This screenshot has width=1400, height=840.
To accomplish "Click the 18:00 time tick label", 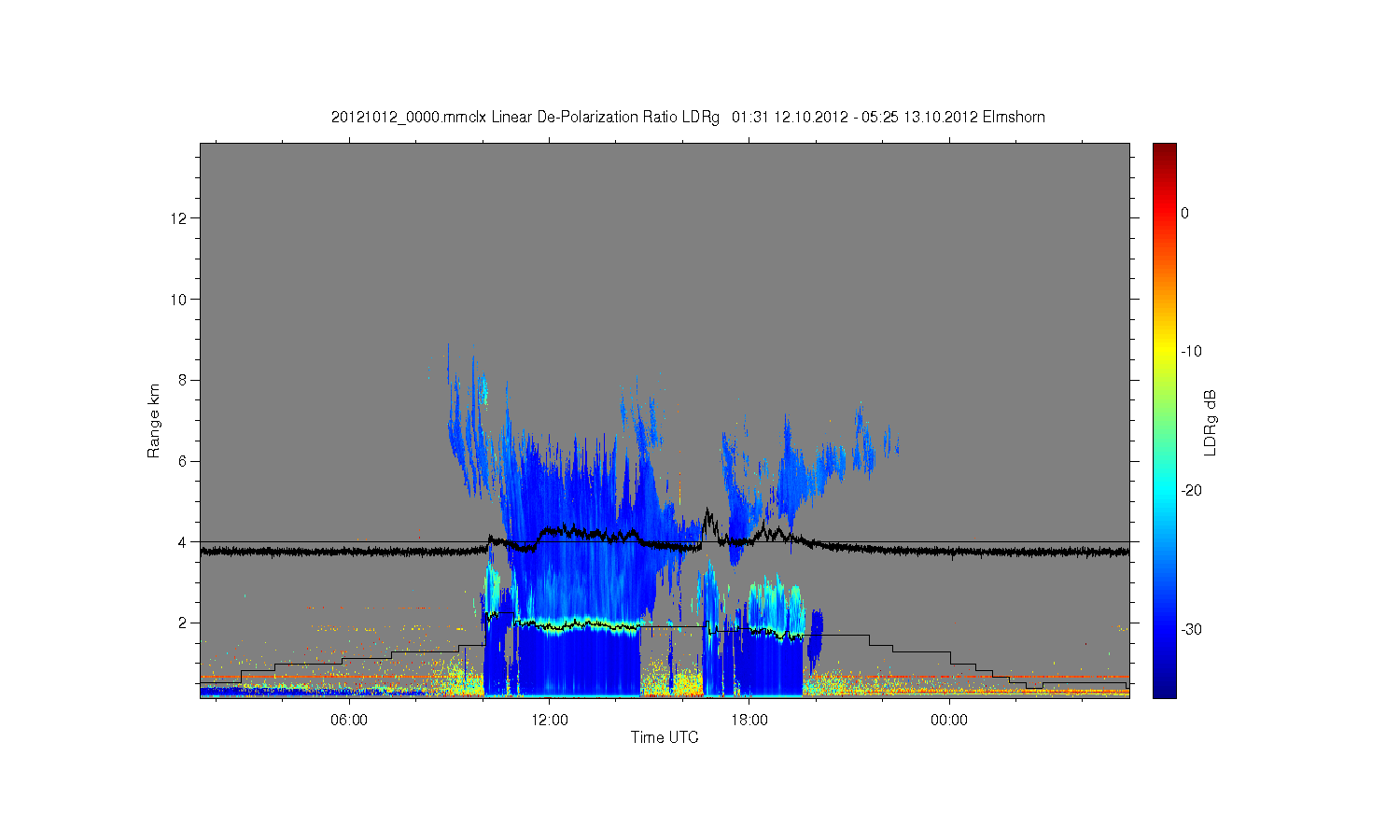I will [749, 721].
